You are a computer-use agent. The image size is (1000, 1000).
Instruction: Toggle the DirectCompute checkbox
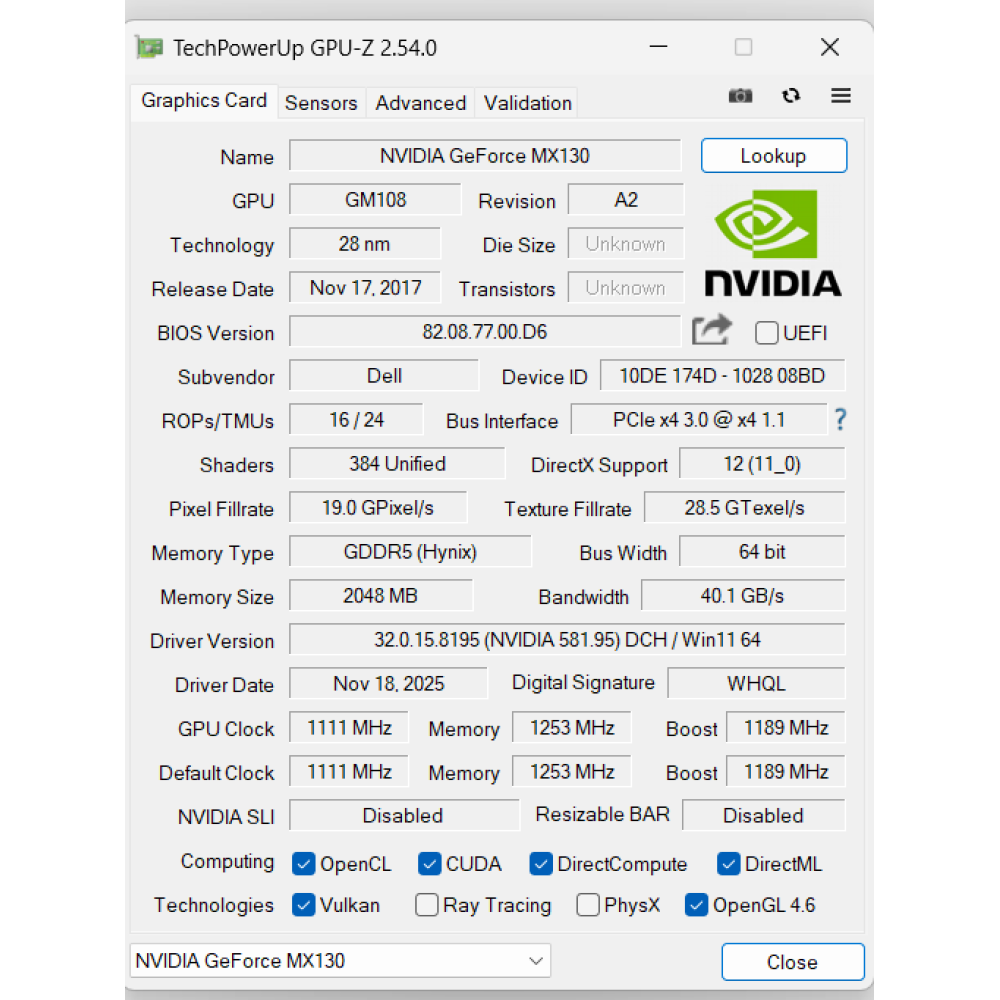[x=541, y=864]
